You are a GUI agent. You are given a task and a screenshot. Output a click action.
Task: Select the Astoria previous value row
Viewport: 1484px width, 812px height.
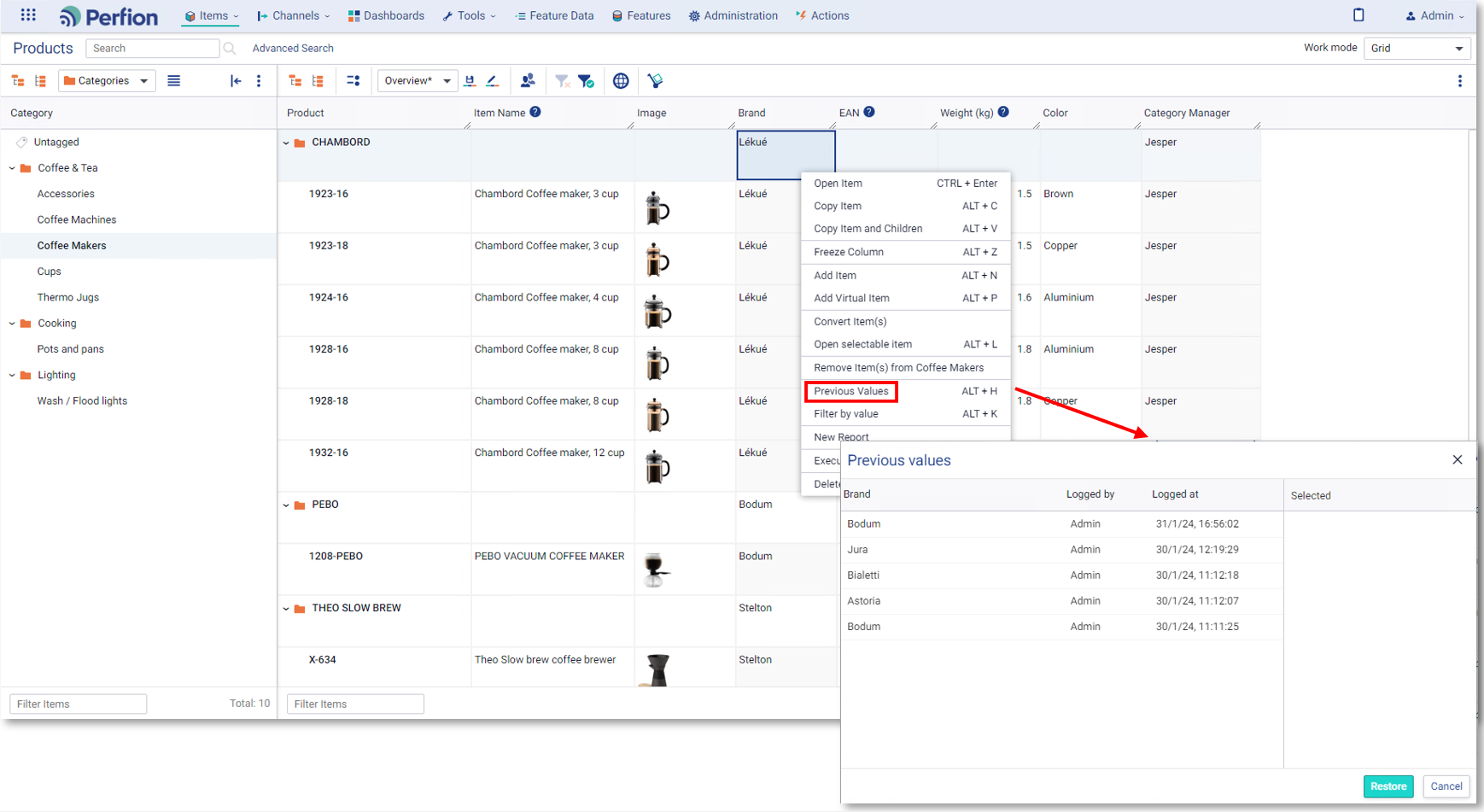pos(1061,601)
